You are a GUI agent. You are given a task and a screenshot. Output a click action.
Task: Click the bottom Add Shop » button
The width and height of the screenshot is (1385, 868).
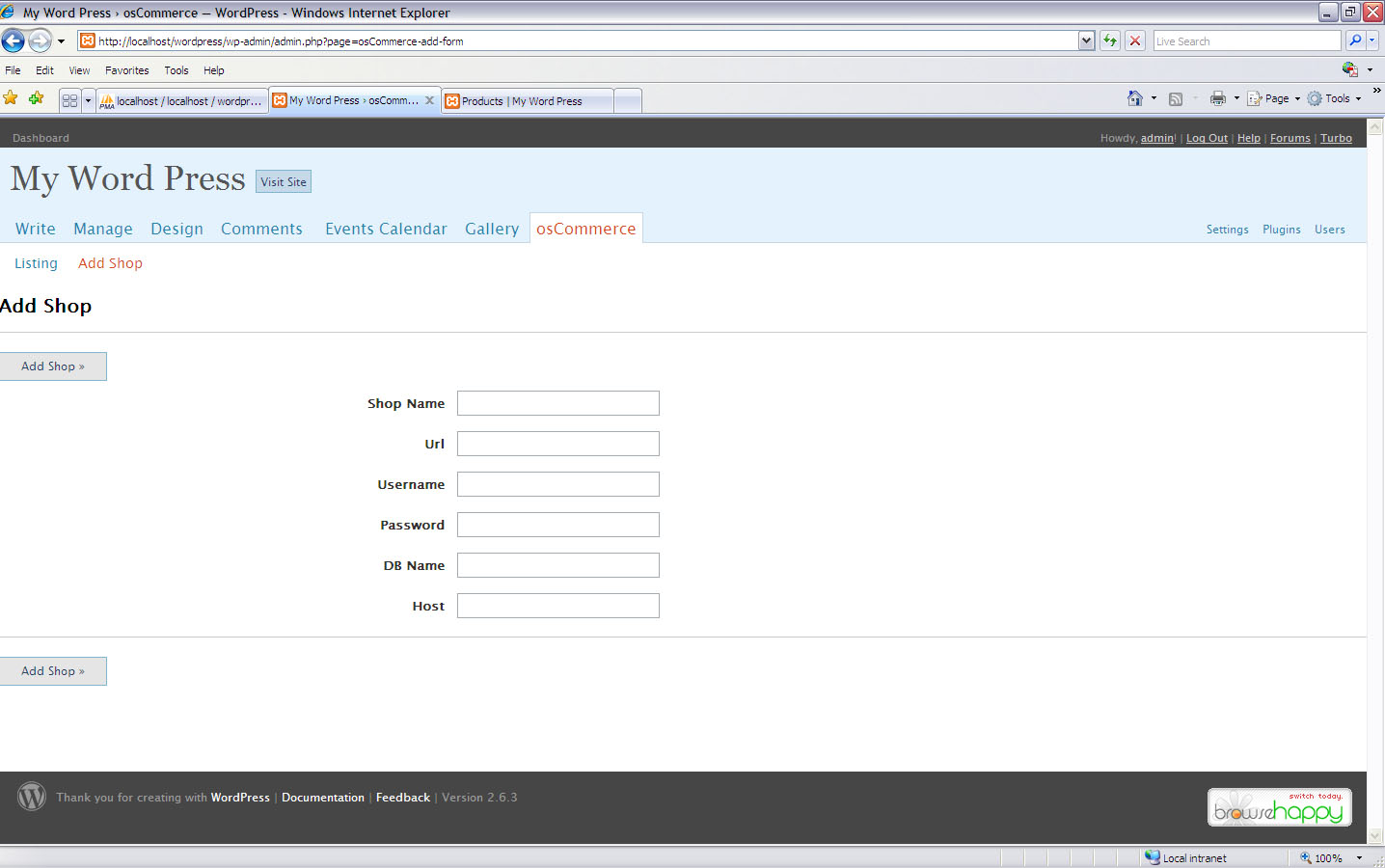click(53, 671)
